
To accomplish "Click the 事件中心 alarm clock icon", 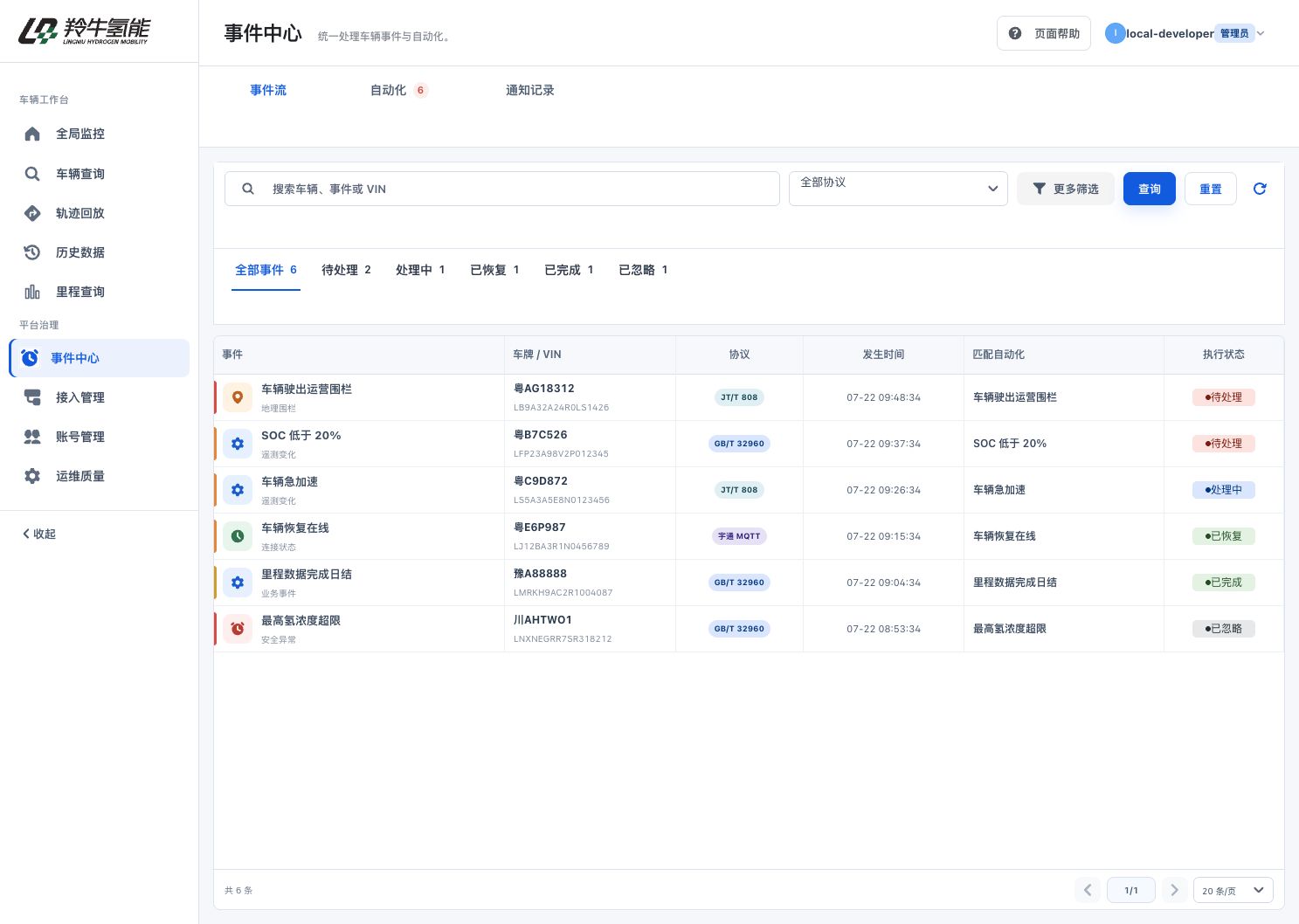I will click(30, 358).
